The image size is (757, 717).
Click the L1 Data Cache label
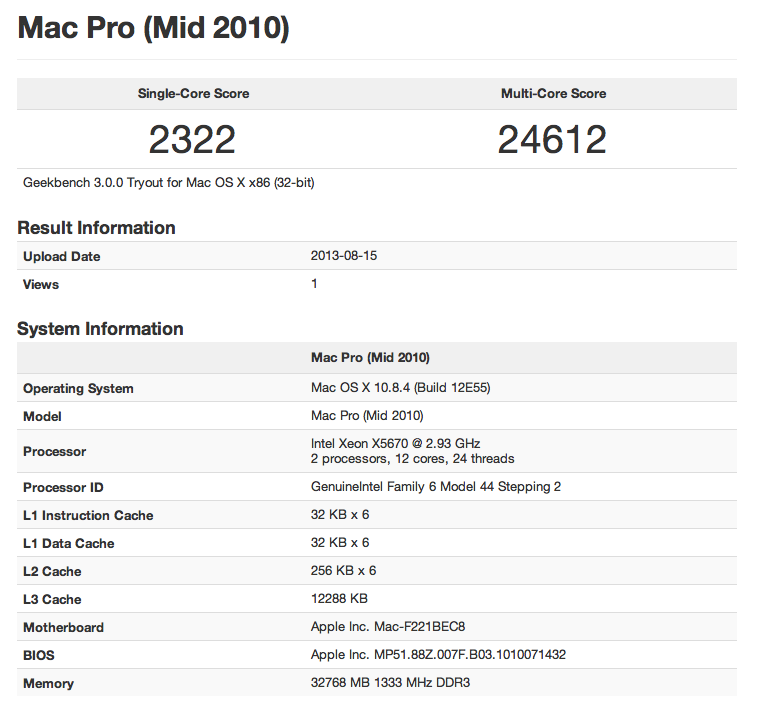point(69,544)
